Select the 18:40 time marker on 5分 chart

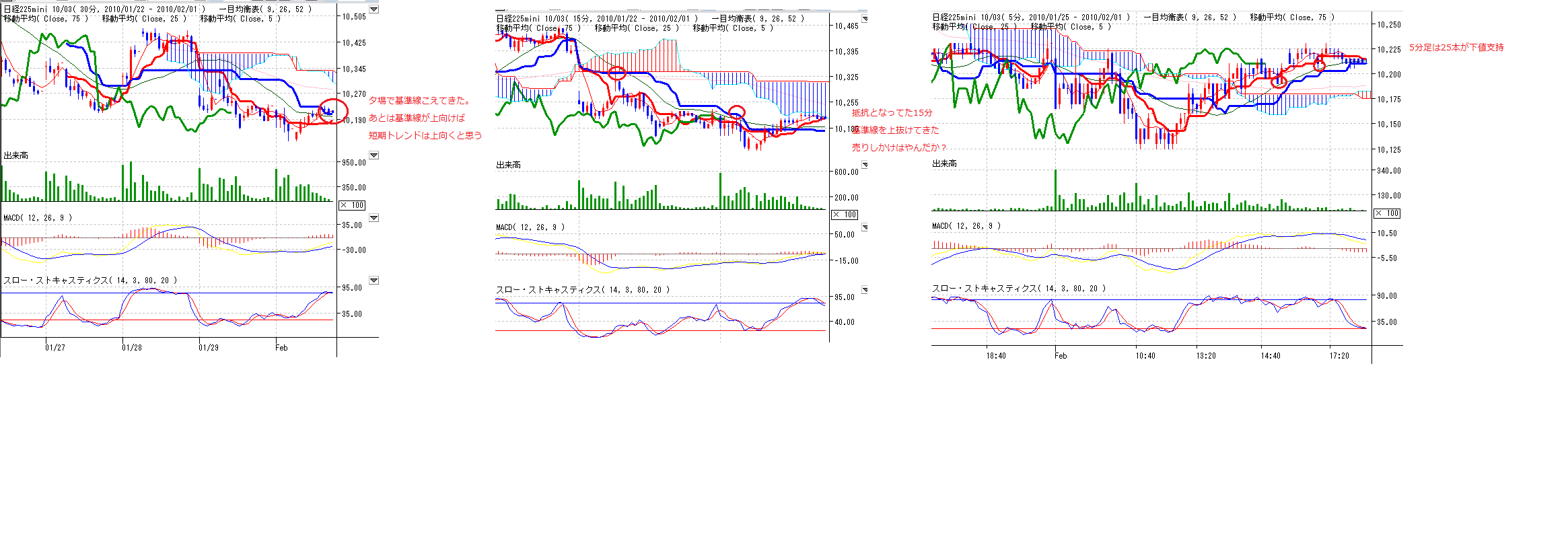[996, 356]
